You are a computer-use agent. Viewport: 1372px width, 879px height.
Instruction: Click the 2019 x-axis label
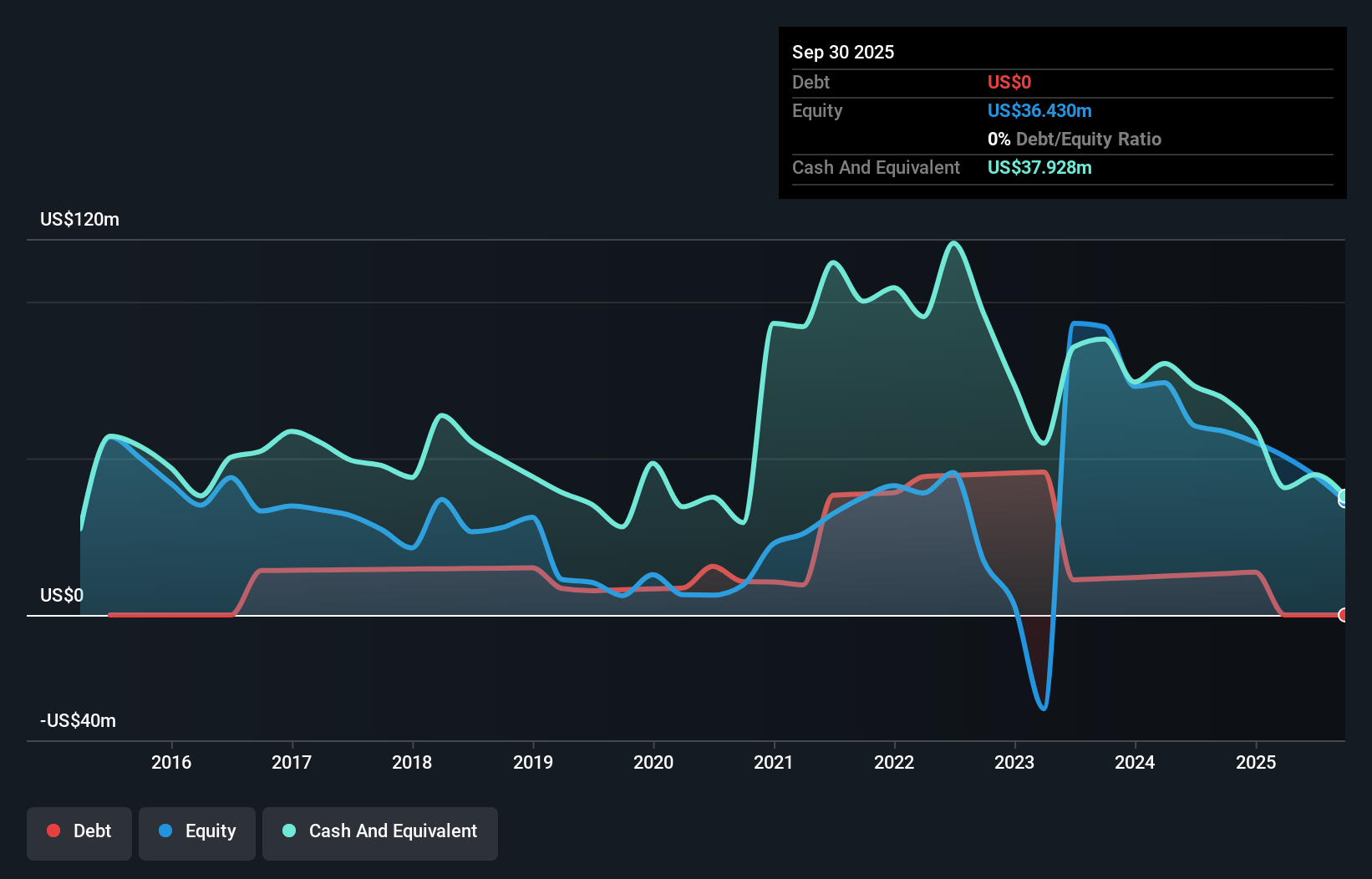(533, 762)
